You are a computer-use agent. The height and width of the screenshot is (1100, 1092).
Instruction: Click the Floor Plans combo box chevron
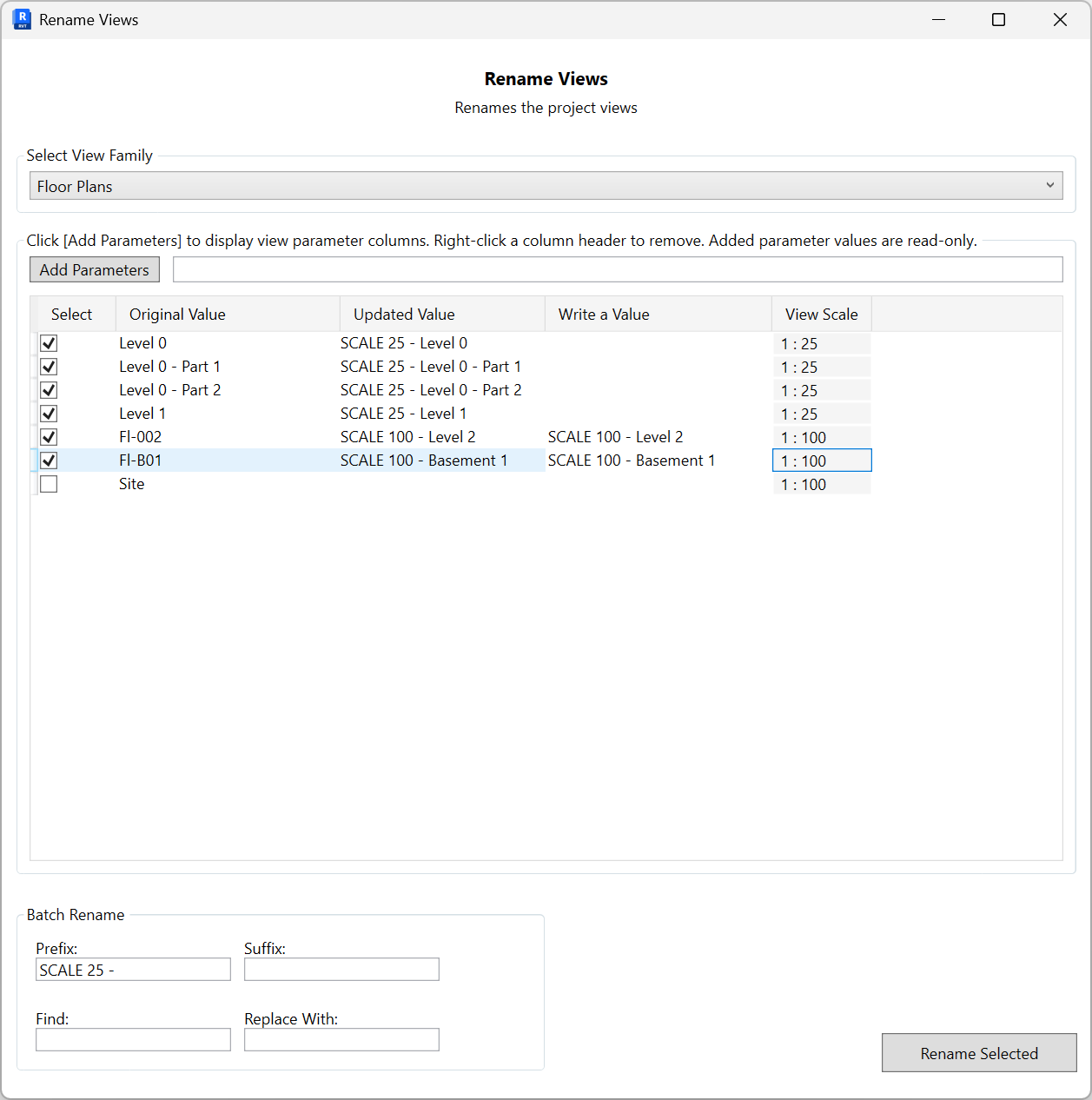click(x=1049, y=185)
